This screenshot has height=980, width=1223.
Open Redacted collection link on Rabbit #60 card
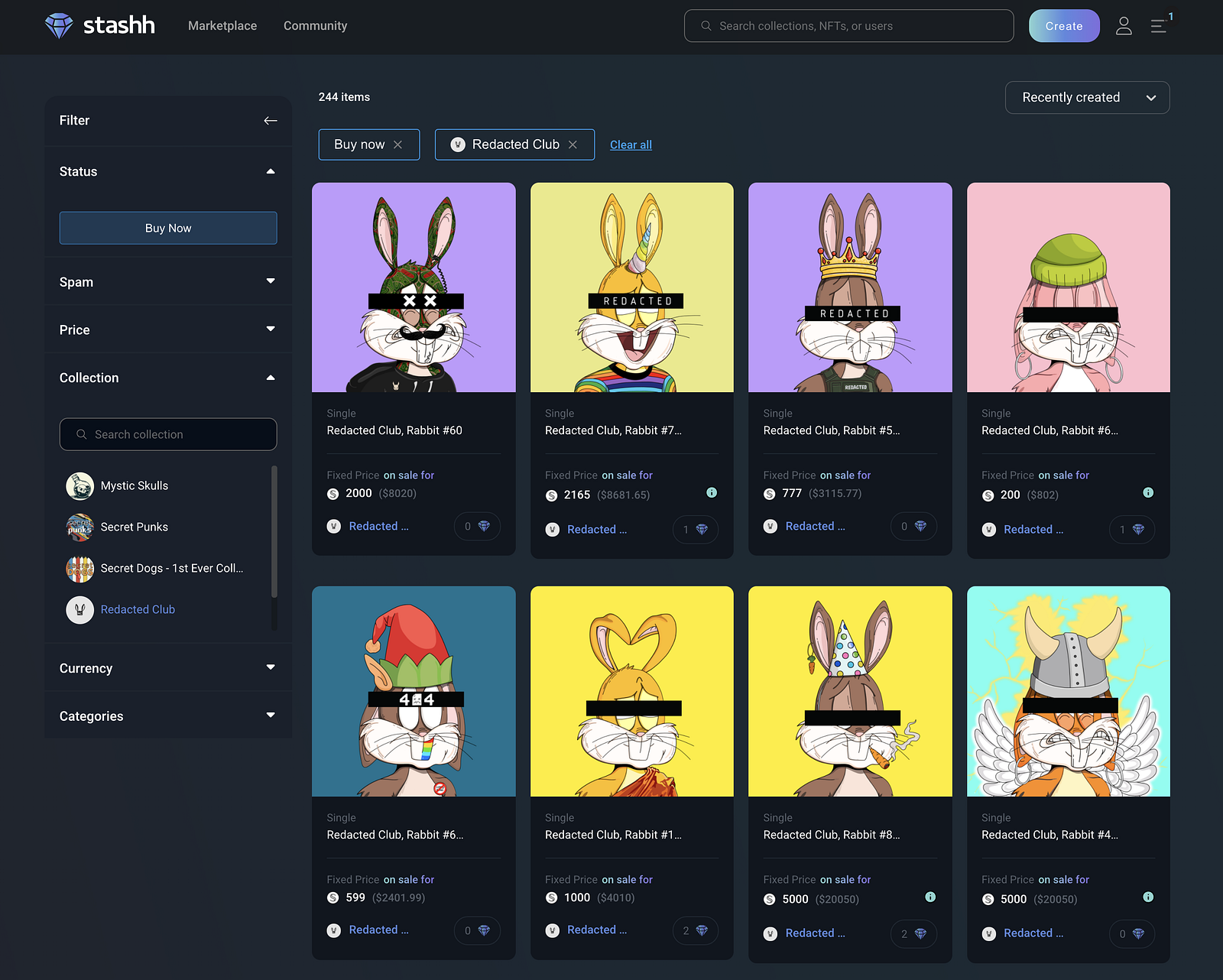point(378,526)
